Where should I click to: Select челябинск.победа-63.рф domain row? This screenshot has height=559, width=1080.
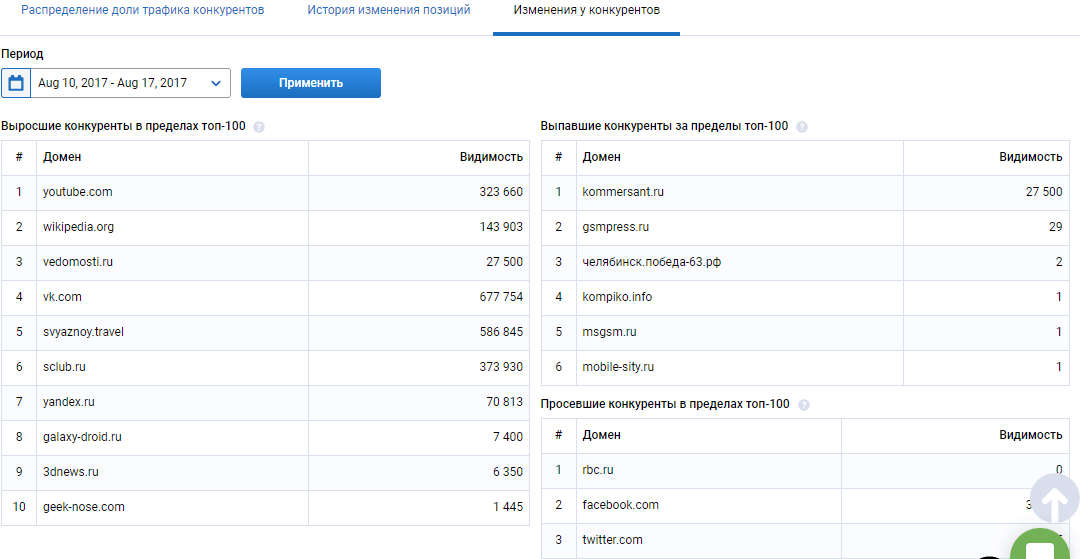(805, 262)
